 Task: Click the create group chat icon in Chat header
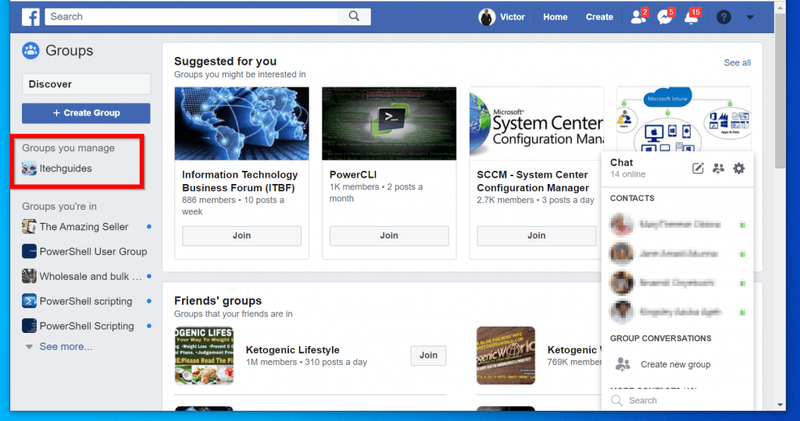[x=718, y=168]
